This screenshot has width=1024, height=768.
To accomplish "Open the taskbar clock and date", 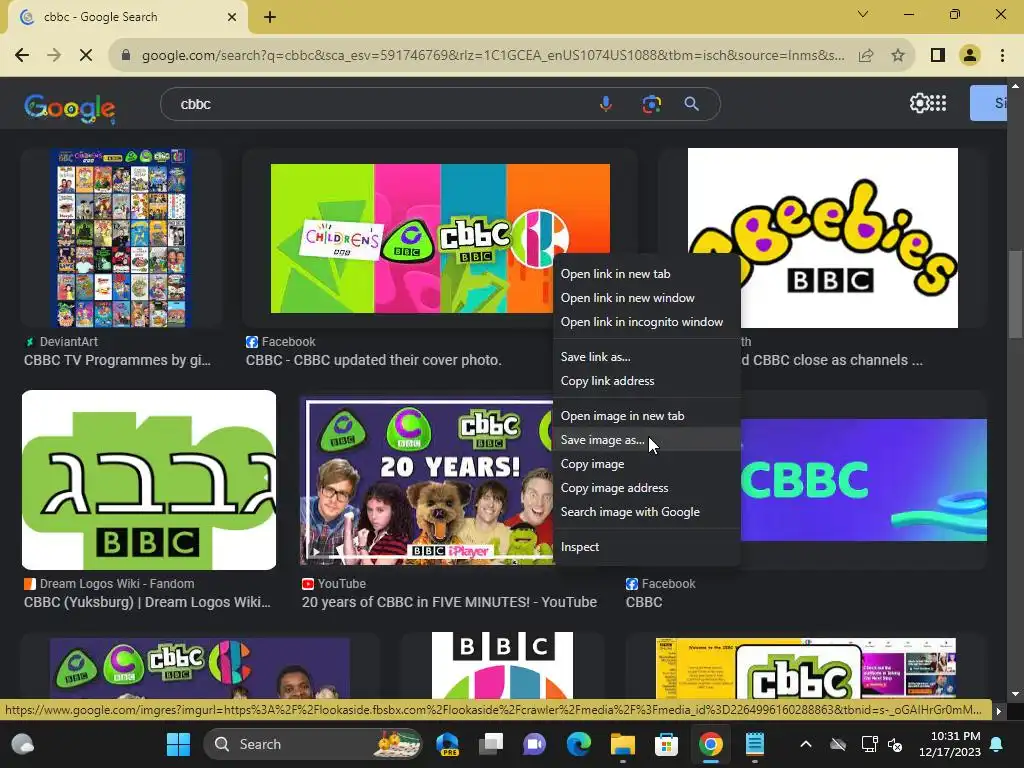I will point(950,744).
